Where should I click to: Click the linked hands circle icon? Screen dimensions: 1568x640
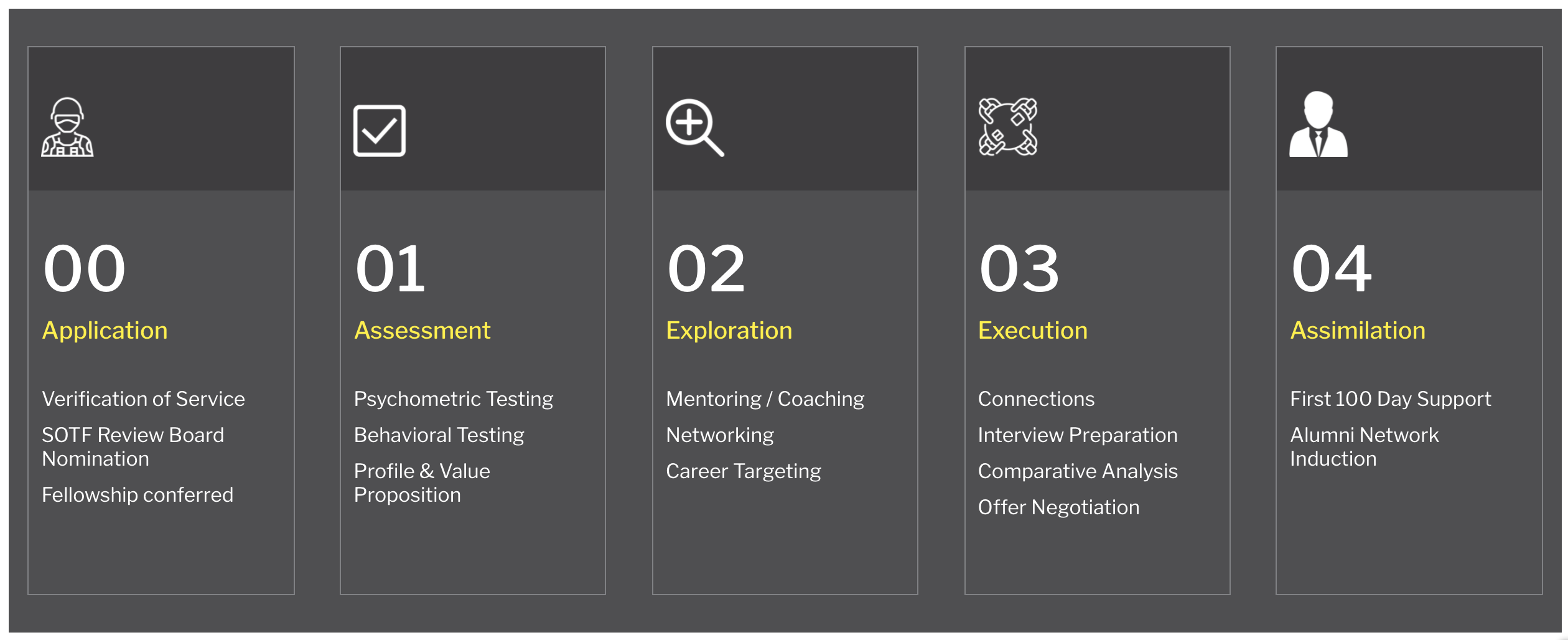click(x=1008, y=126)
